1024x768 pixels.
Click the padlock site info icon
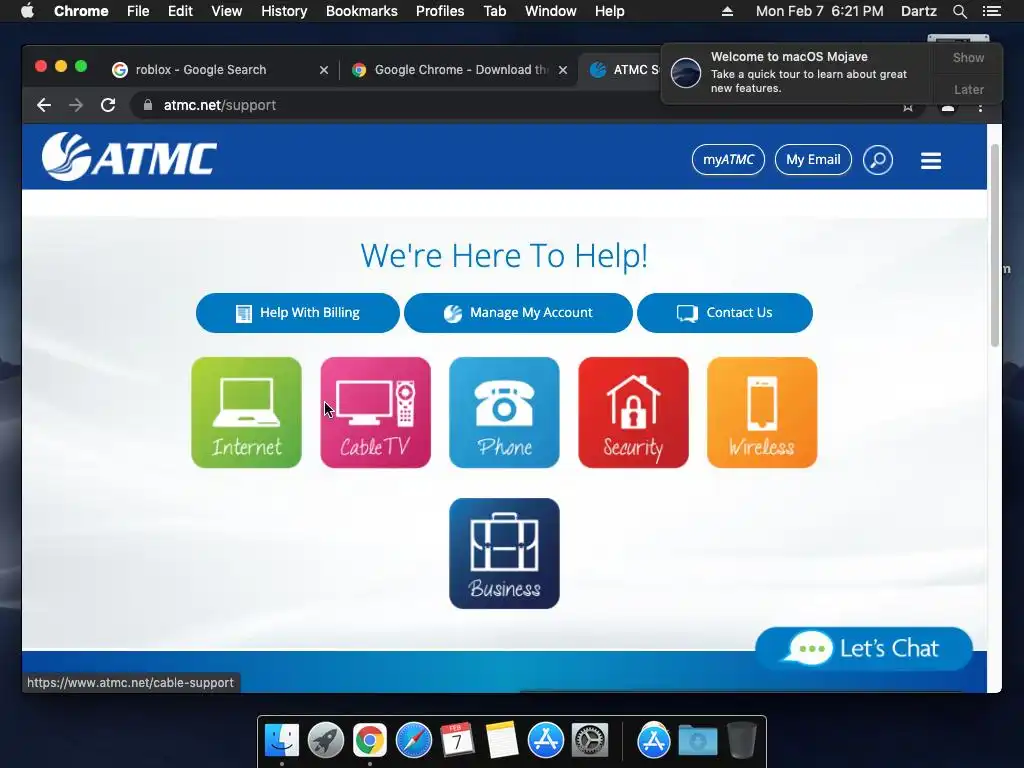pos(148,105)
